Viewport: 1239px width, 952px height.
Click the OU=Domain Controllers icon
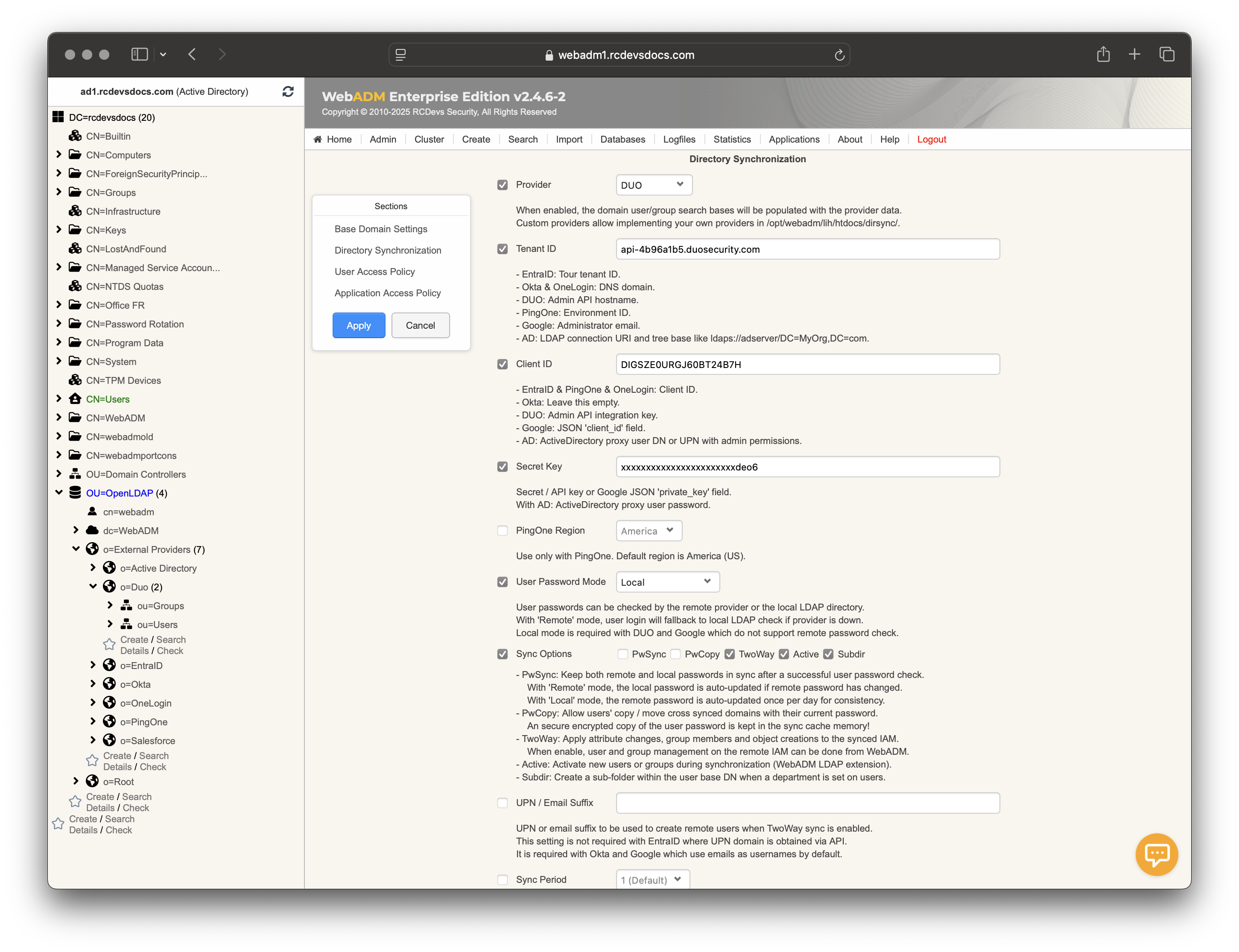coord(75,474)
